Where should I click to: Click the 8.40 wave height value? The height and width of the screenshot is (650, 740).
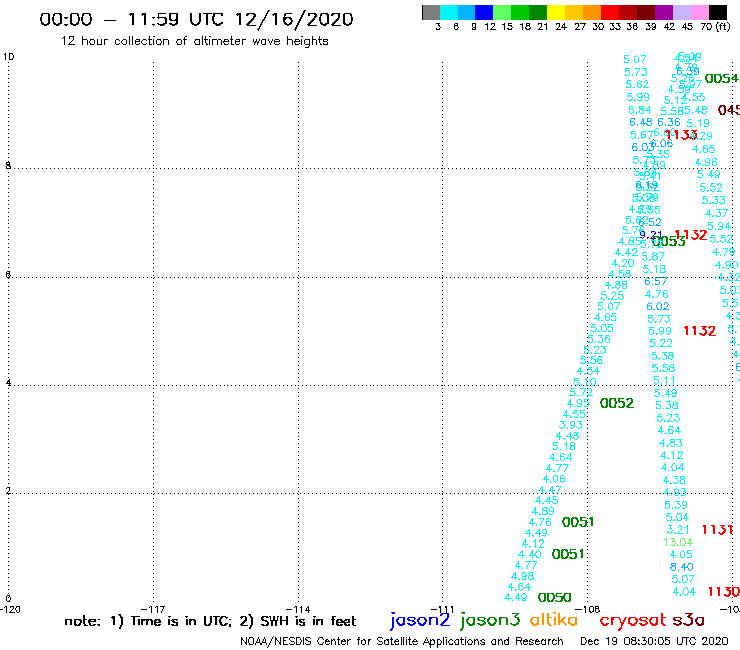(681, 567)
